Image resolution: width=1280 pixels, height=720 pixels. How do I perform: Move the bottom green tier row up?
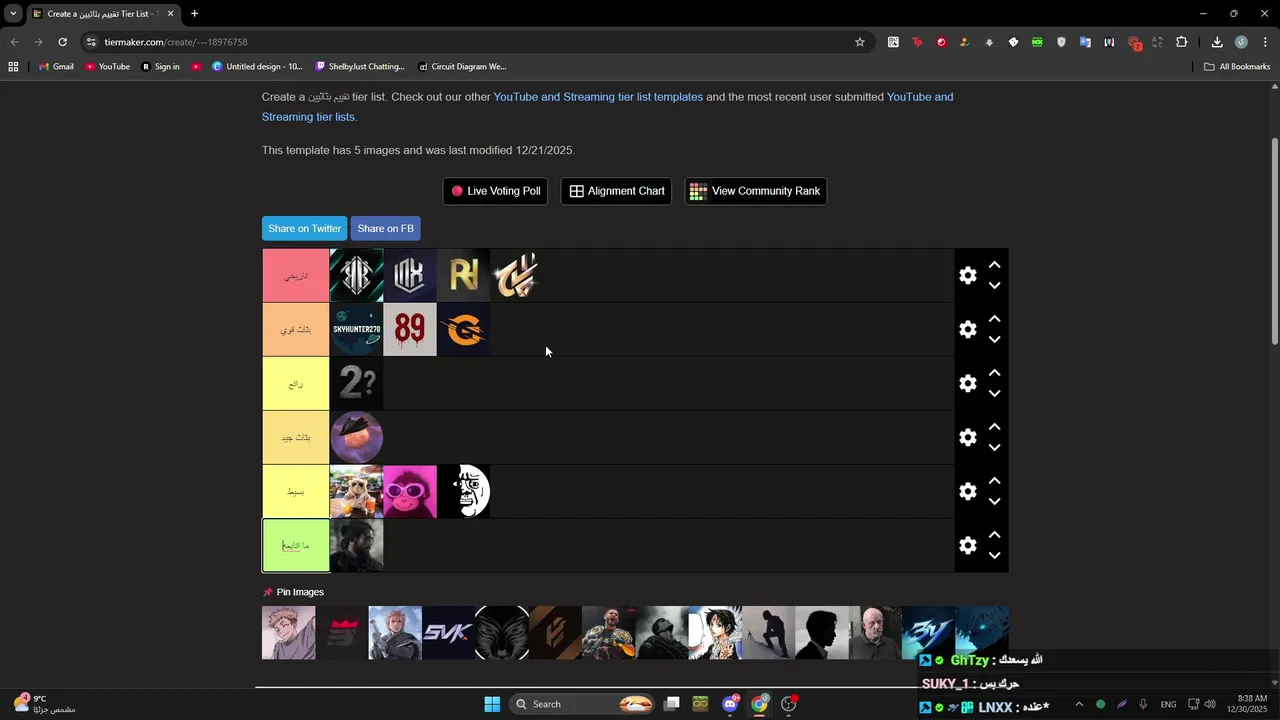pyautogui.click(x=994, y=535)
